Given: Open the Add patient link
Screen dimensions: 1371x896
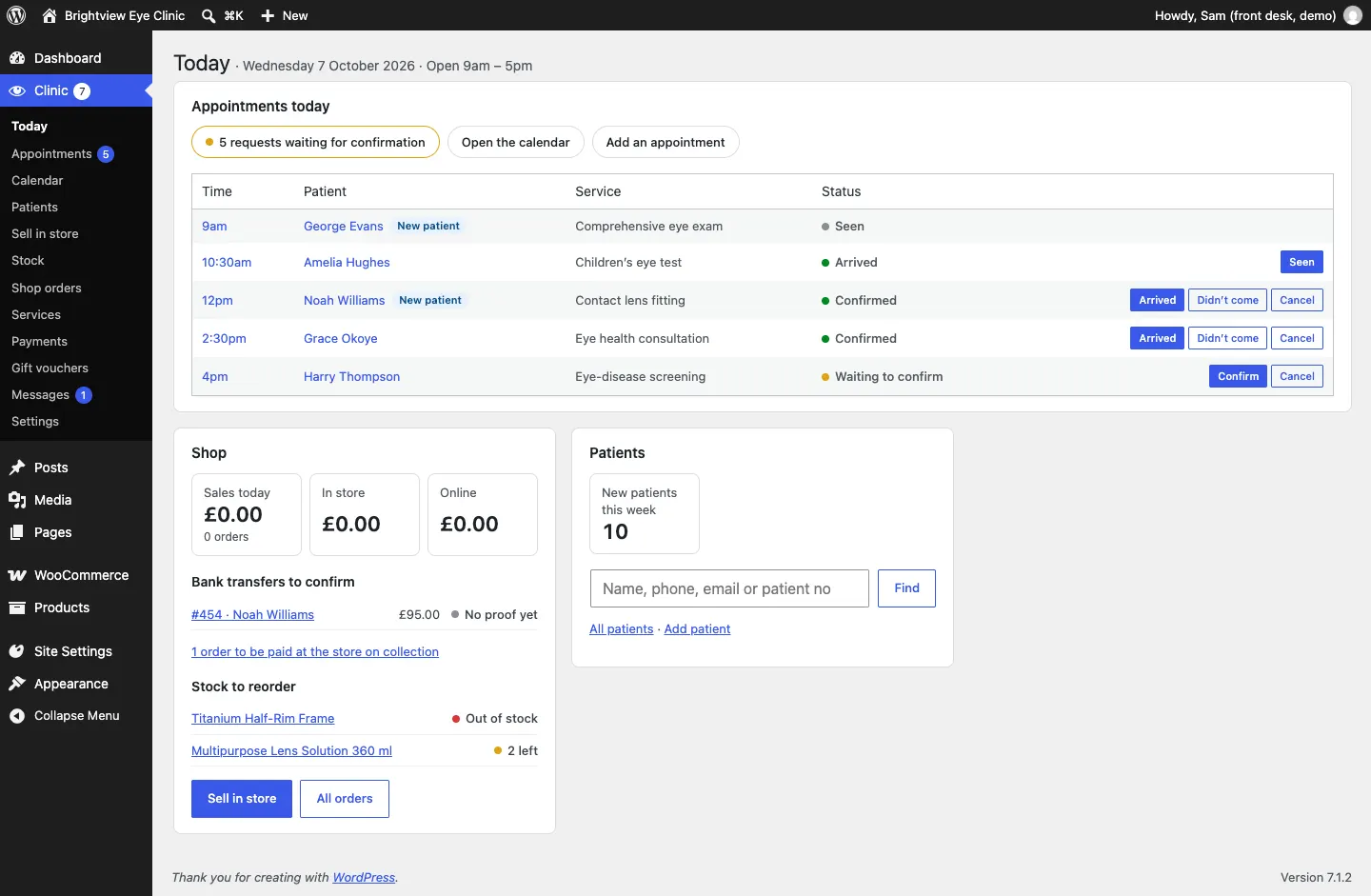Looking at the screenshot, I should pyautogui.click(x=697, y=628).
